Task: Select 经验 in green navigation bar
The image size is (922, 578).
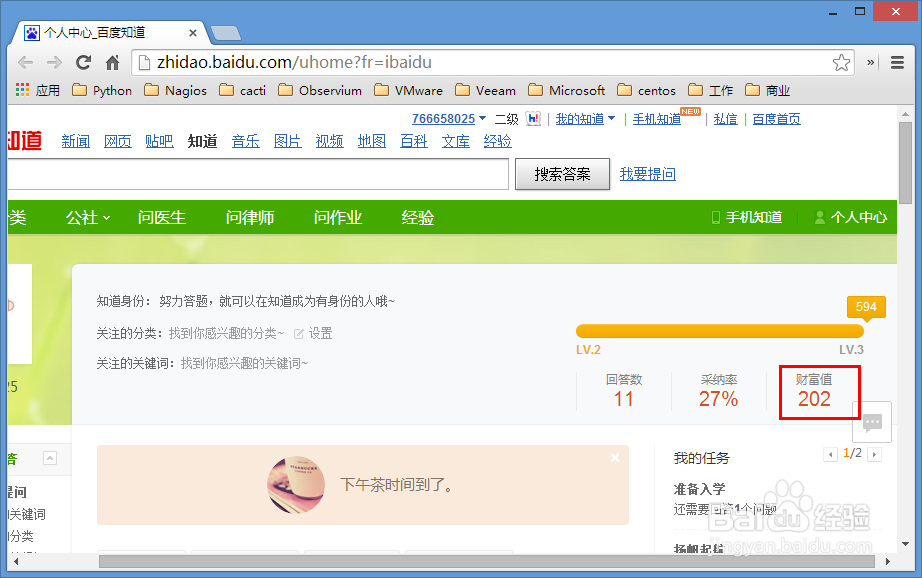Action: coord(417,218)
